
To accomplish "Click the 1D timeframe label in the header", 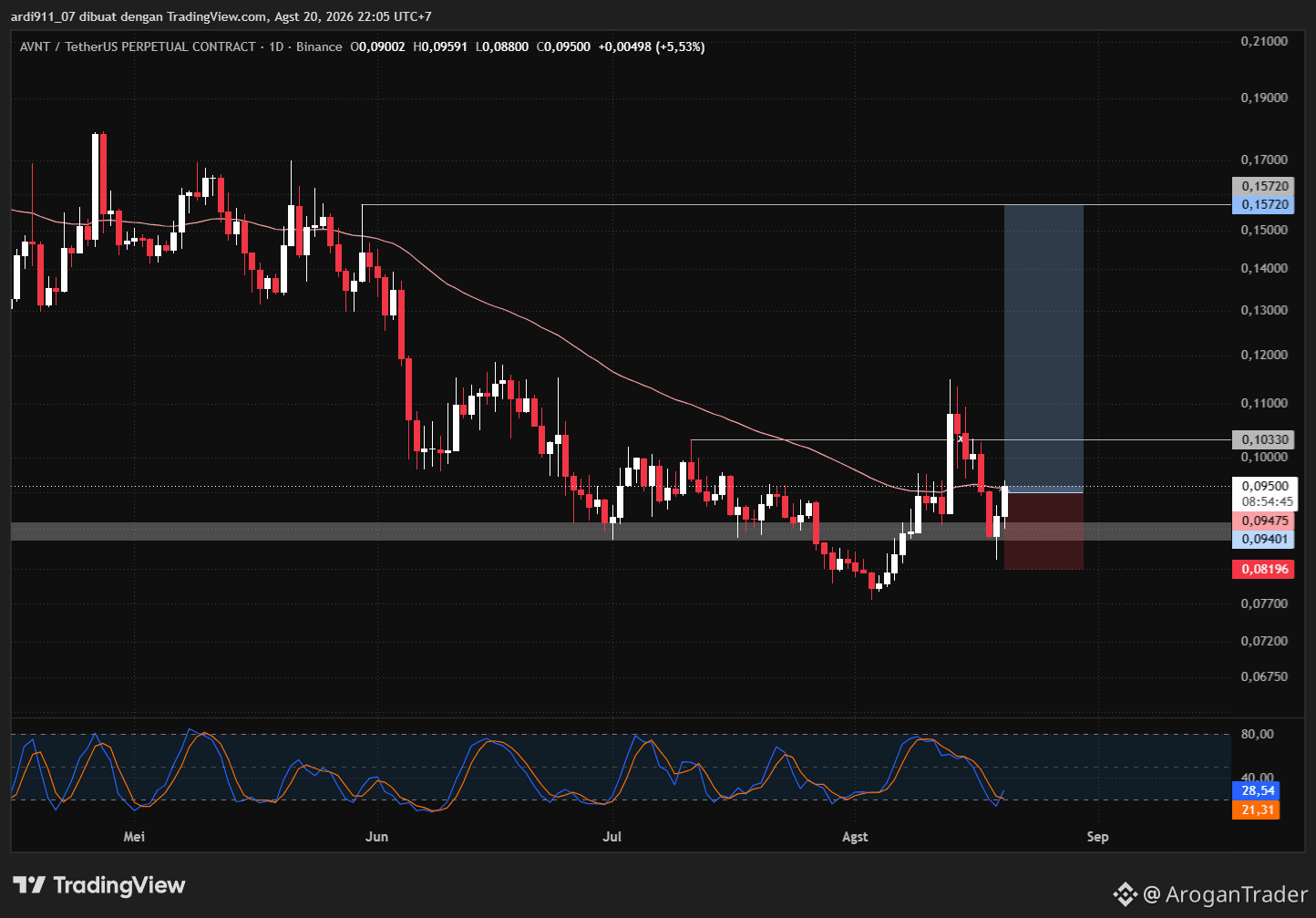I will tap(276, 46).
